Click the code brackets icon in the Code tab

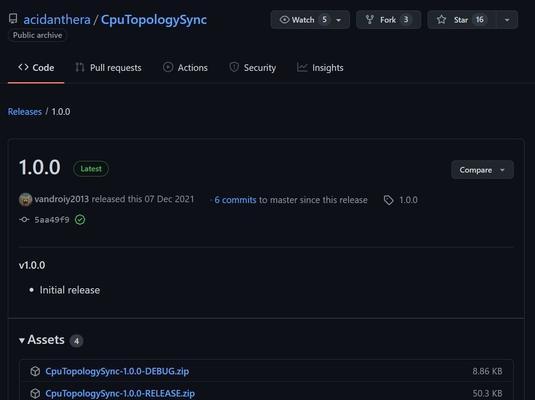24,67
